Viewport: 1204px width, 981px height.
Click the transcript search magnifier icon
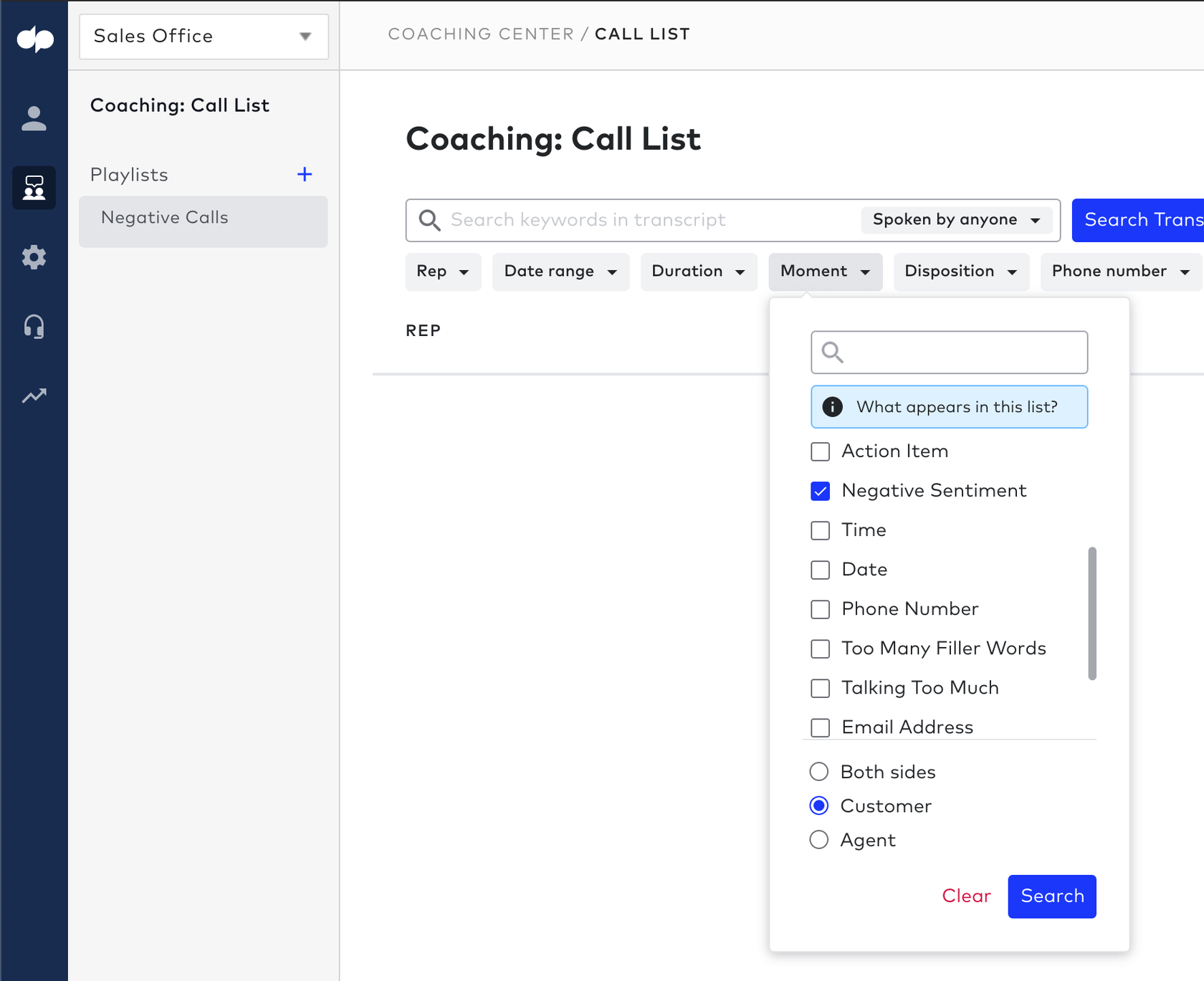429,220
